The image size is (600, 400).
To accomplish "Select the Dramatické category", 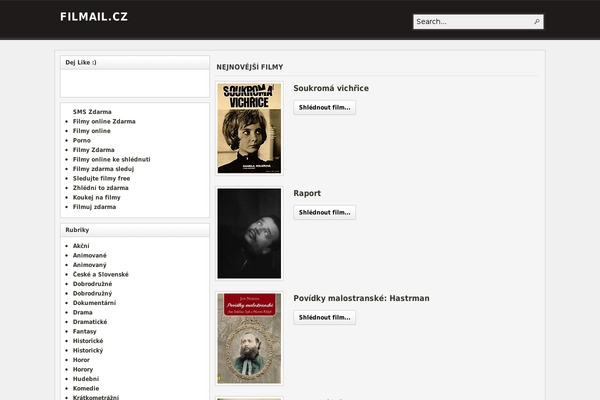I will (90, 322).
